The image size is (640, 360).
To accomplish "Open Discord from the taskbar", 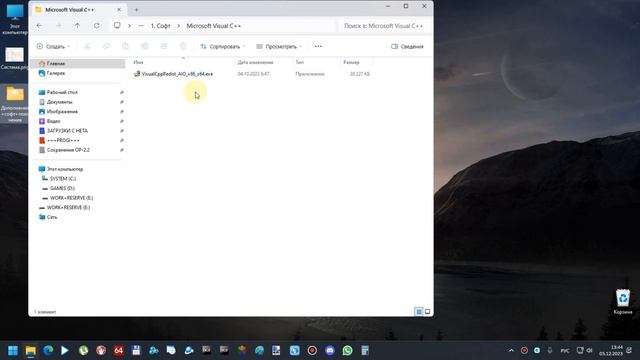I will coord(330,350).
